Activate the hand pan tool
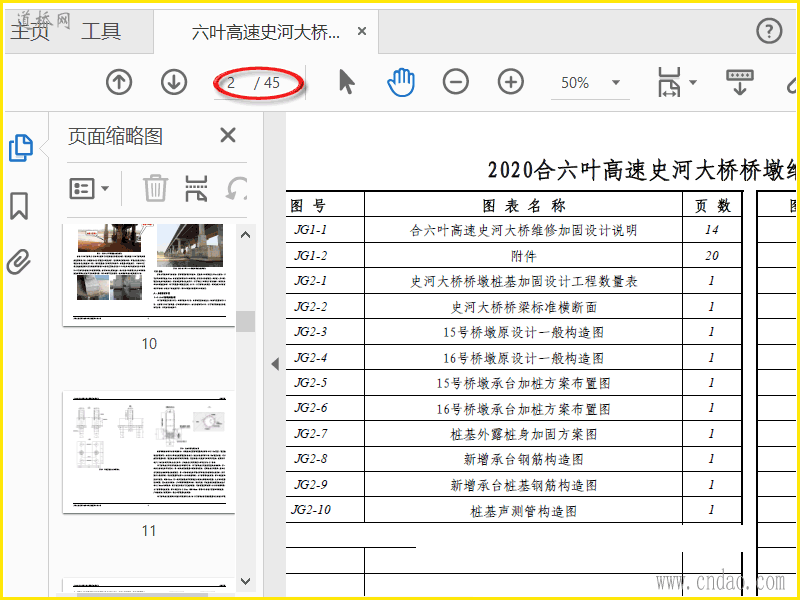Viewport: 800px width, 600px height. [x=401, y=82]
